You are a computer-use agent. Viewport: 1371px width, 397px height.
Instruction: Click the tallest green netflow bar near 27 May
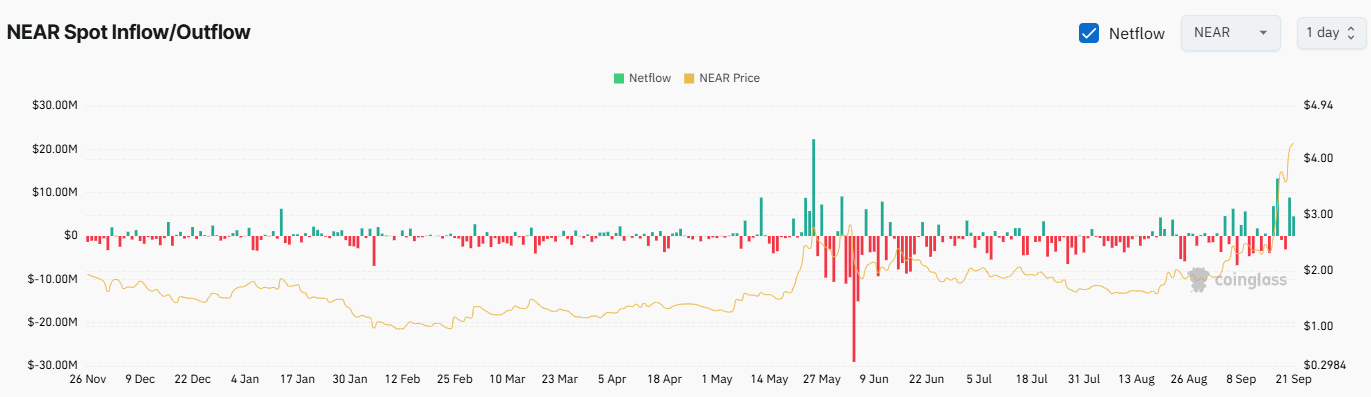click(x=813, y=187)
